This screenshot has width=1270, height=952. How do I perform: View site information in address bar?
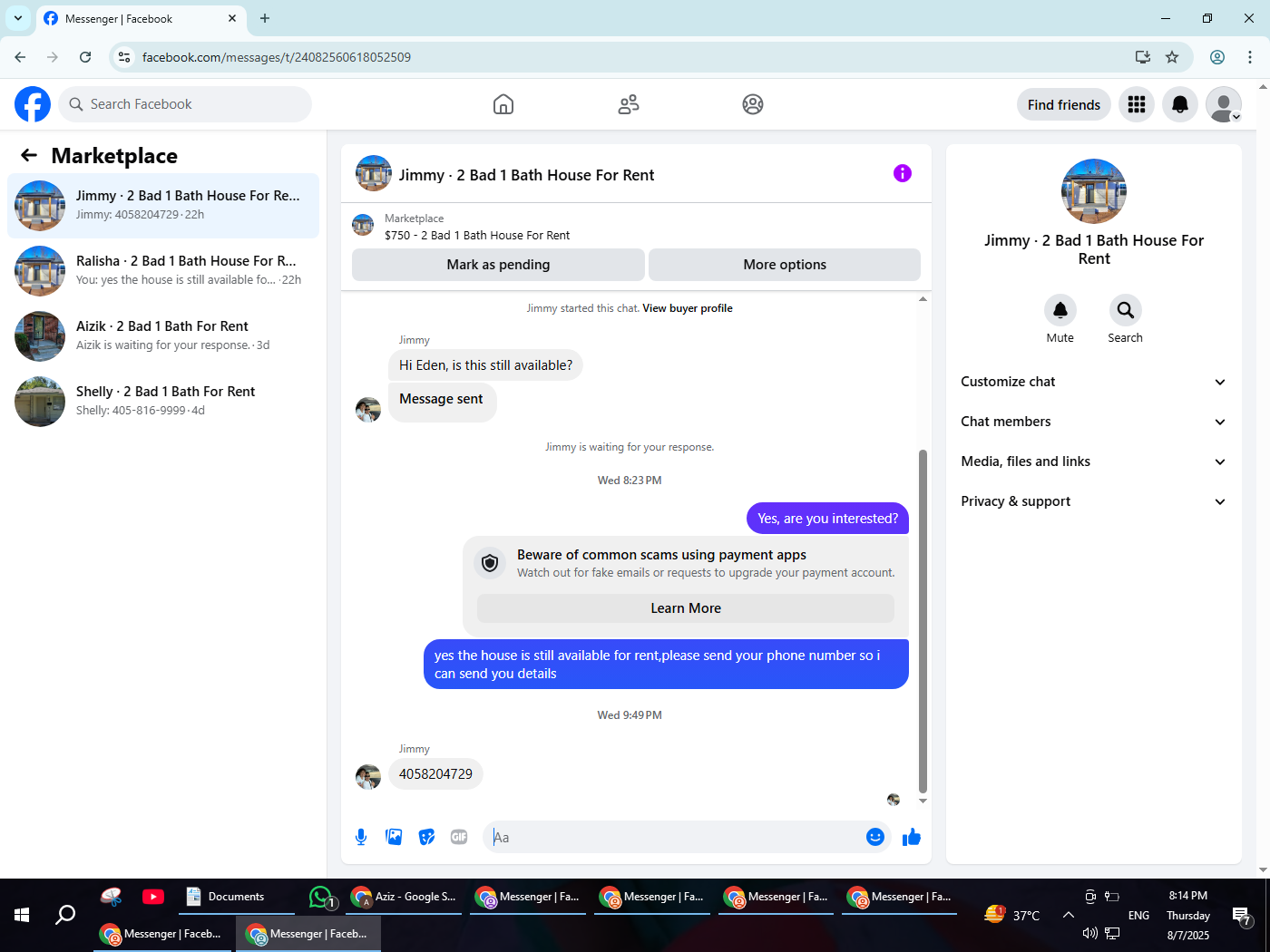(x=124, y=57)
